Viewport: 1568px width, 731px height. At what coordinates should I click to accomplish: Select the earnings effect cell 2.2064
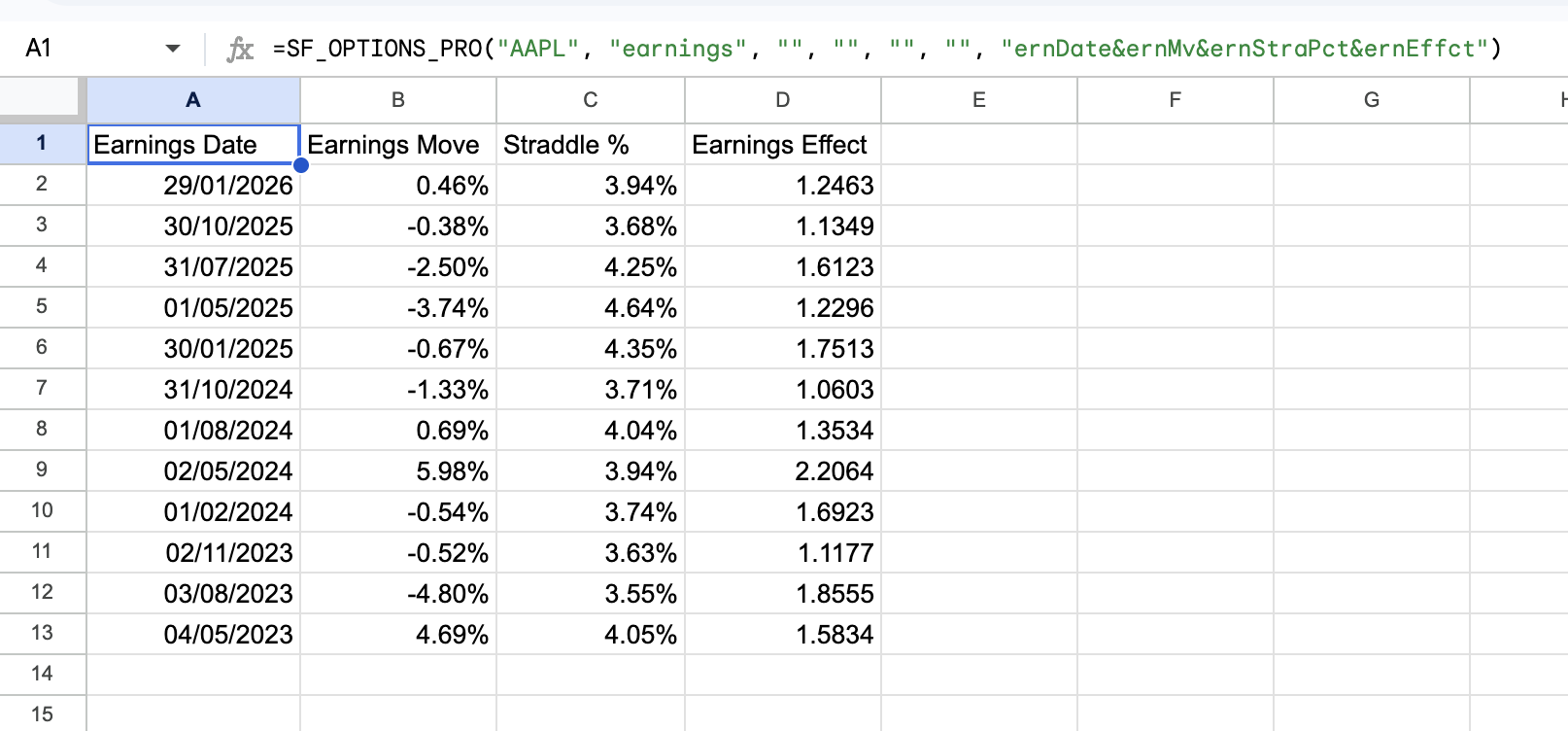tap(783, 470)
